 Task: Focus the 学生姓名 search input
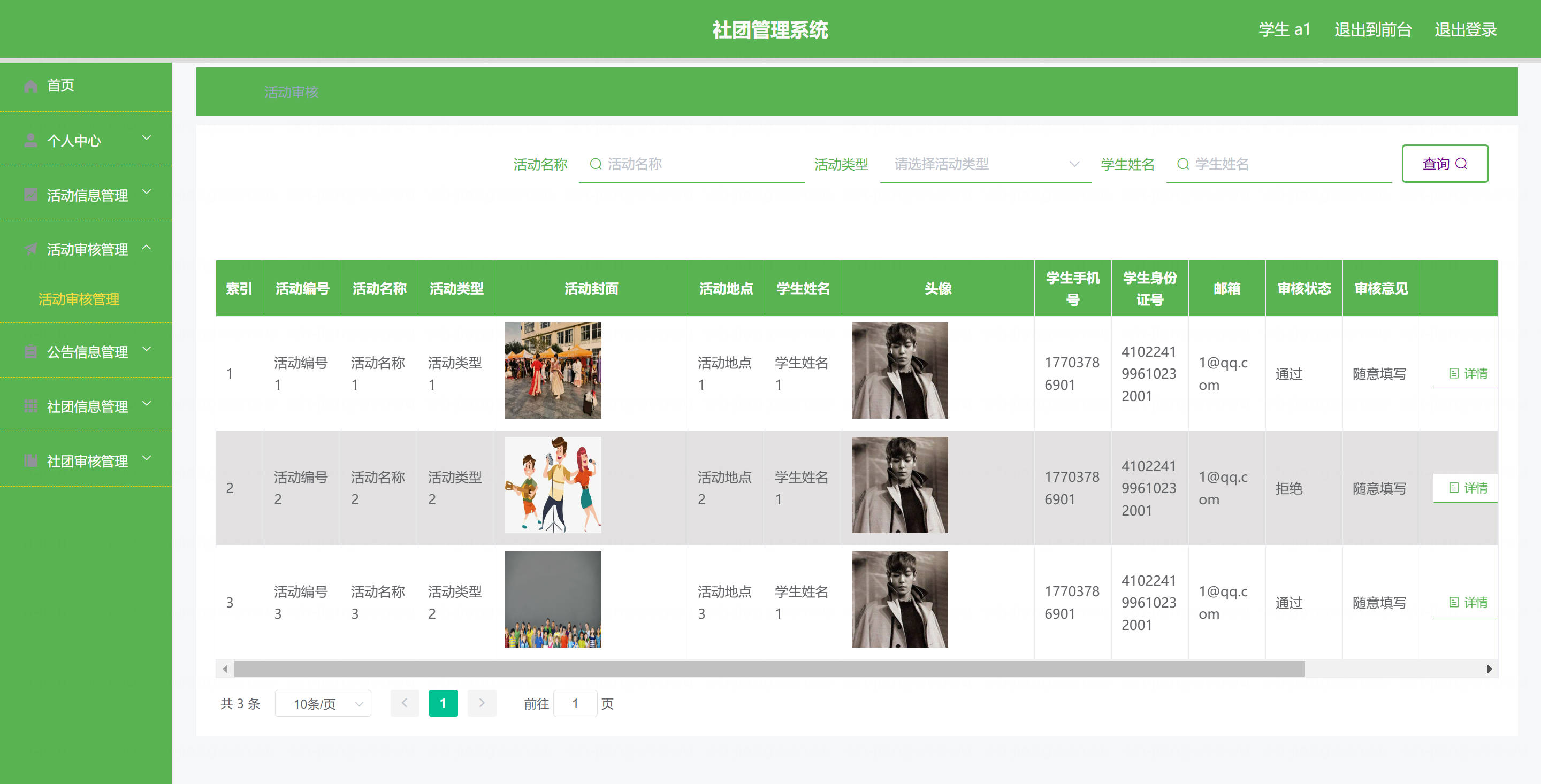(1279, 164)
